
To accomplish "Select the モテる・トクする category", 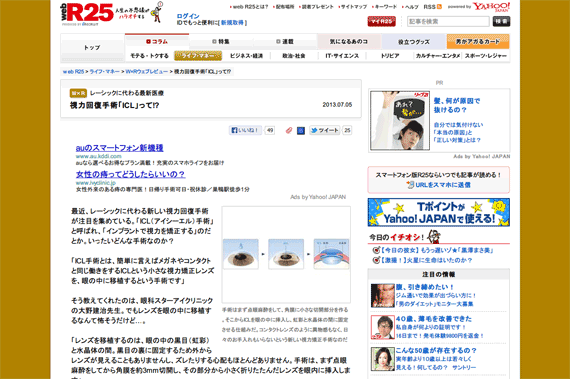I will 149,56.
